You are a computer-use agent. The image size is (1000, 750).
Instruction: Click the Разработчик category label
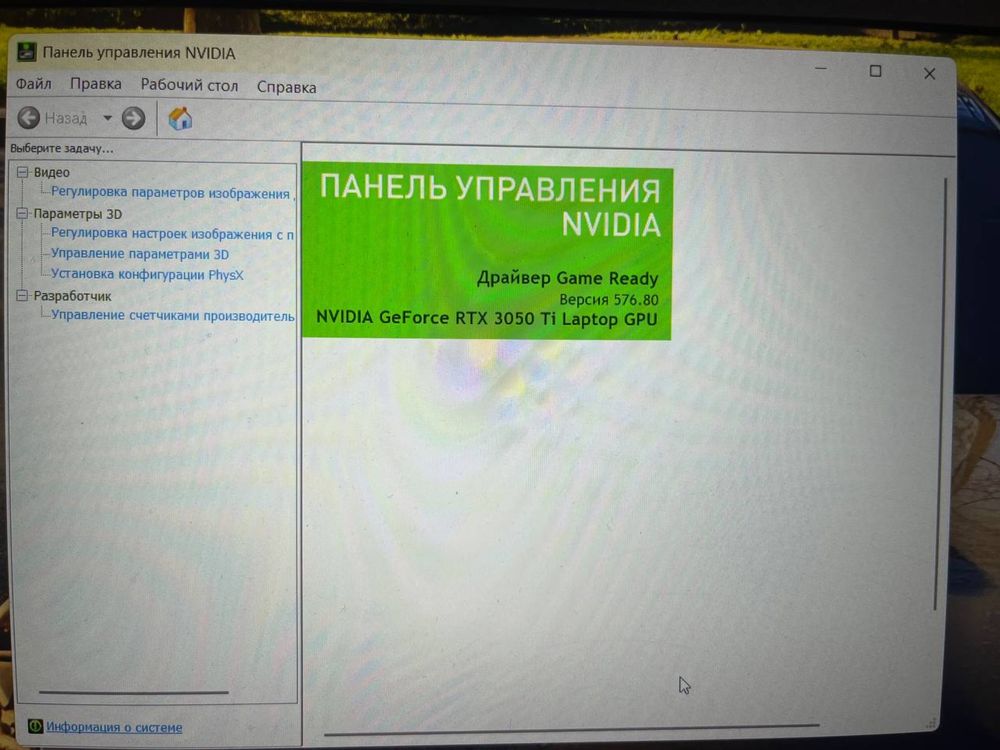72,296
